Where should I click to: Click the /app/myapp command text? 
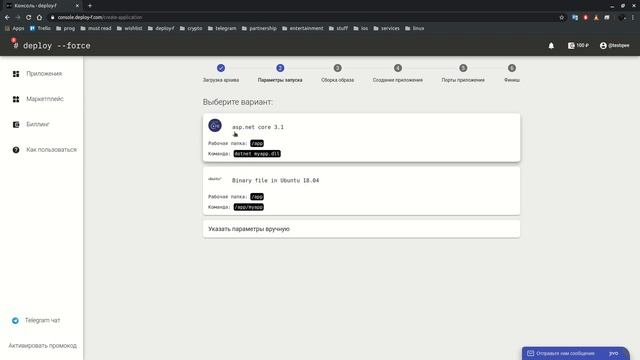[249, 207]
